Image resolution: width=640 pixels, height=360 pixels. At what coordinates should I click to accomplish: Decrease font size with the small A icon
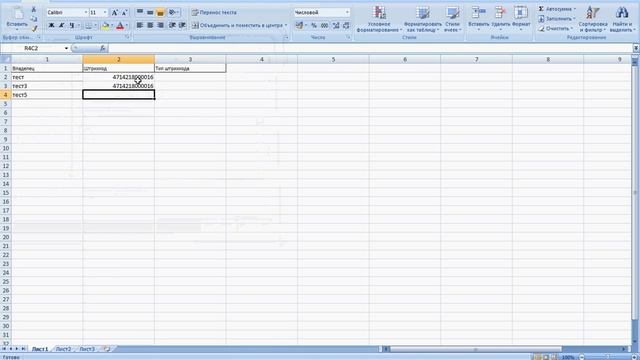coord(124,13)
